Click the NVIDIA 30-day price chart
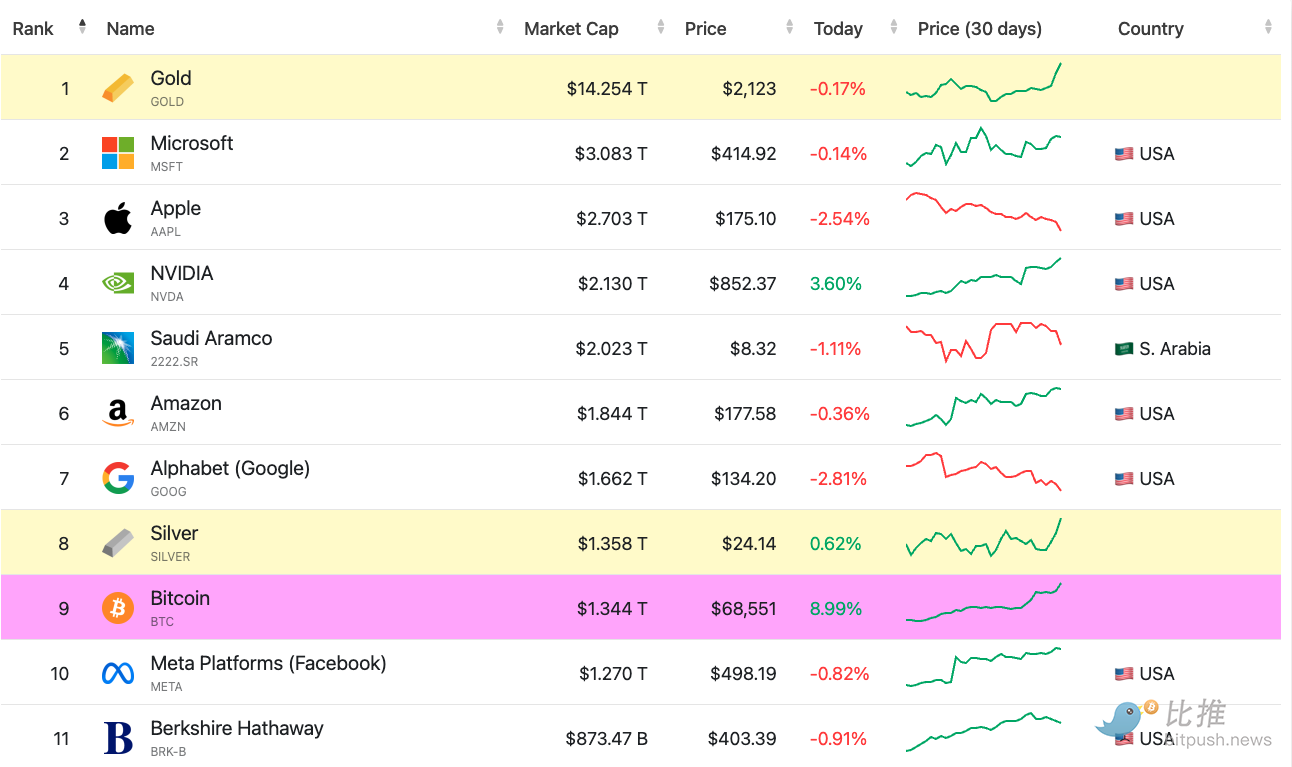Image resolution: width=1292 pixels, height=767 pixels. (983, 278)
